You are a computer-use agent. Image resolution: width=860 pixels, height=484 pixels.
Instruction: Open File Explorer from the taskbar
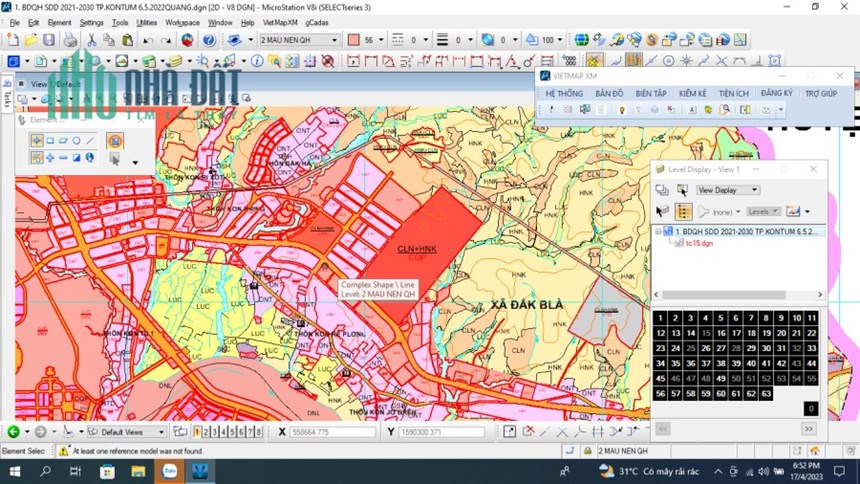coord(138,471)
